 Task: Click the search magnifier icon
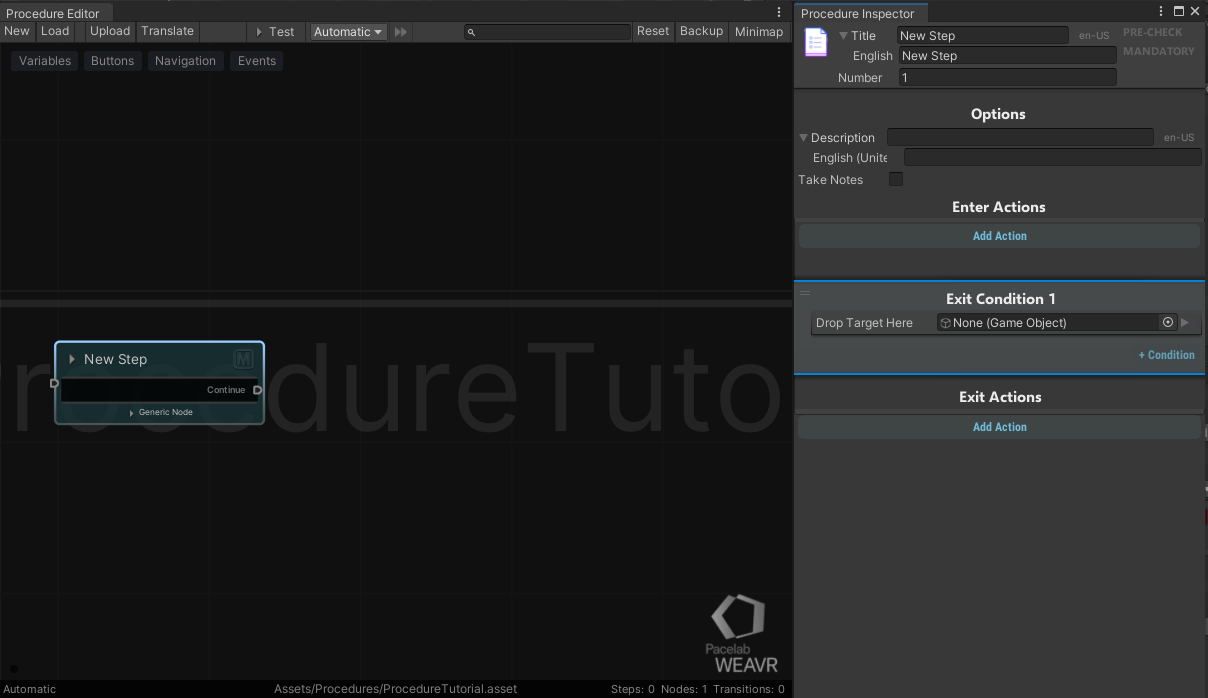[472, 32]
